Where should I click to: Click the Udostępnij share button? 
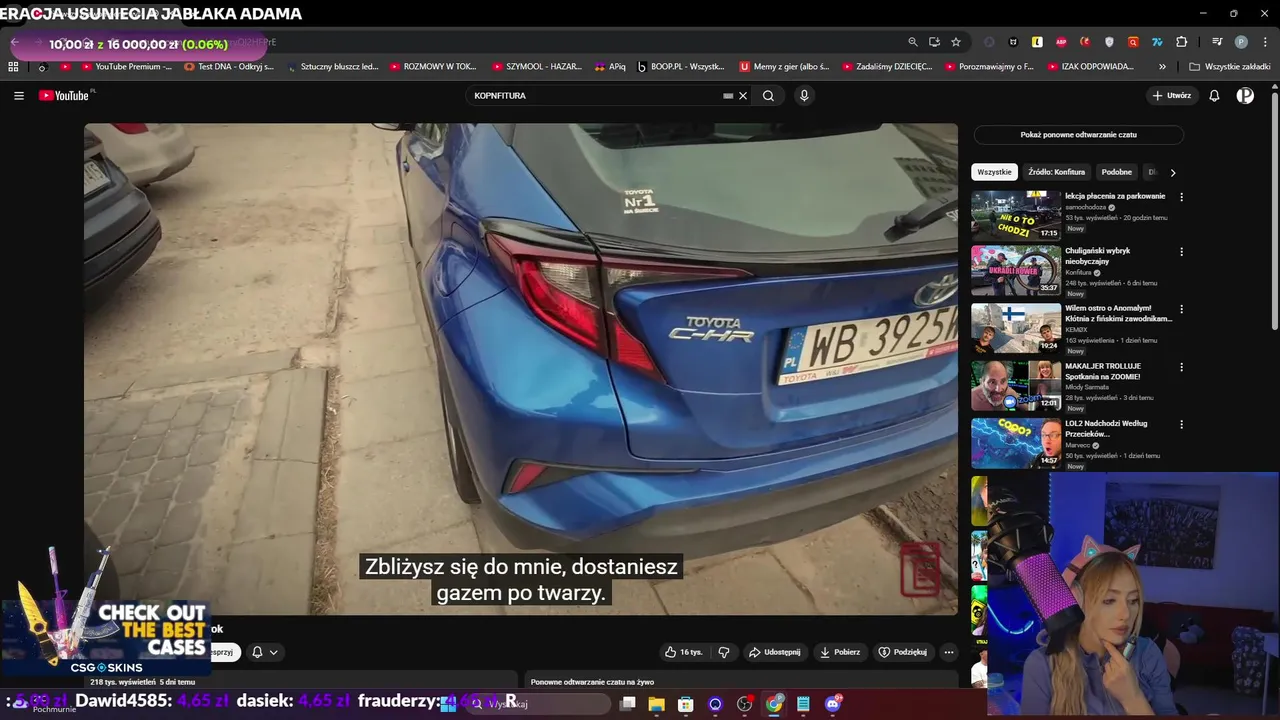[775, 652]
